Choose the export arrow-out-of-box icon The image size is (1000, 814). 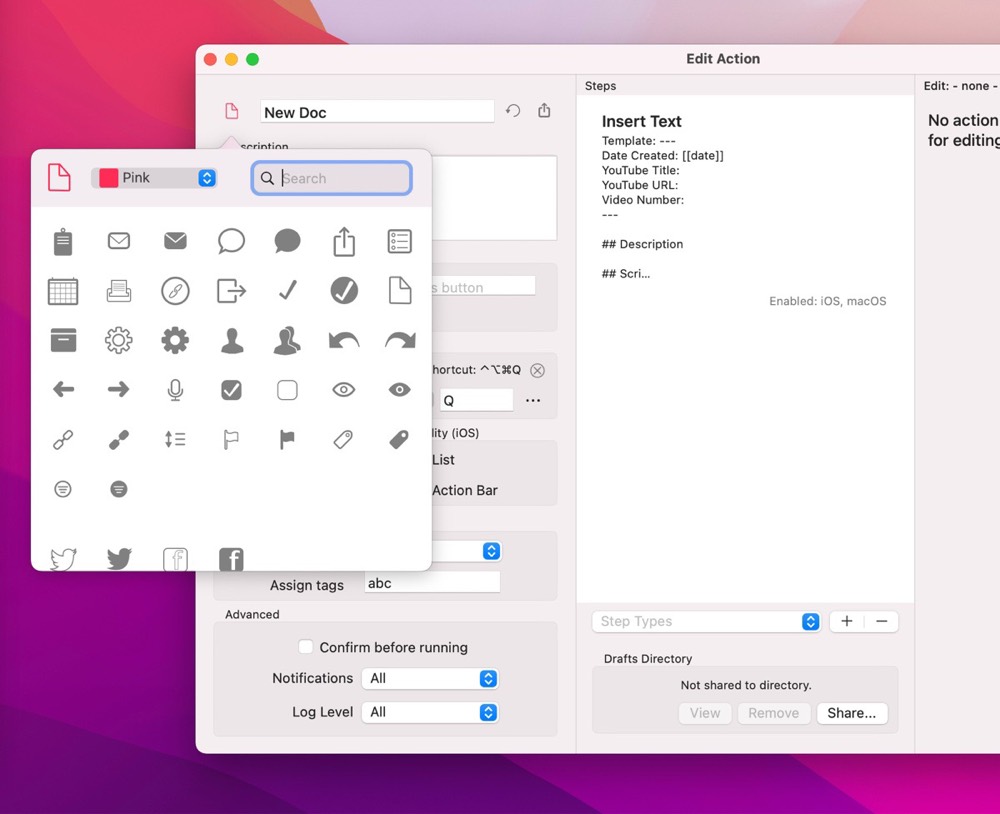pyautogui.click(x=231, y=291)
